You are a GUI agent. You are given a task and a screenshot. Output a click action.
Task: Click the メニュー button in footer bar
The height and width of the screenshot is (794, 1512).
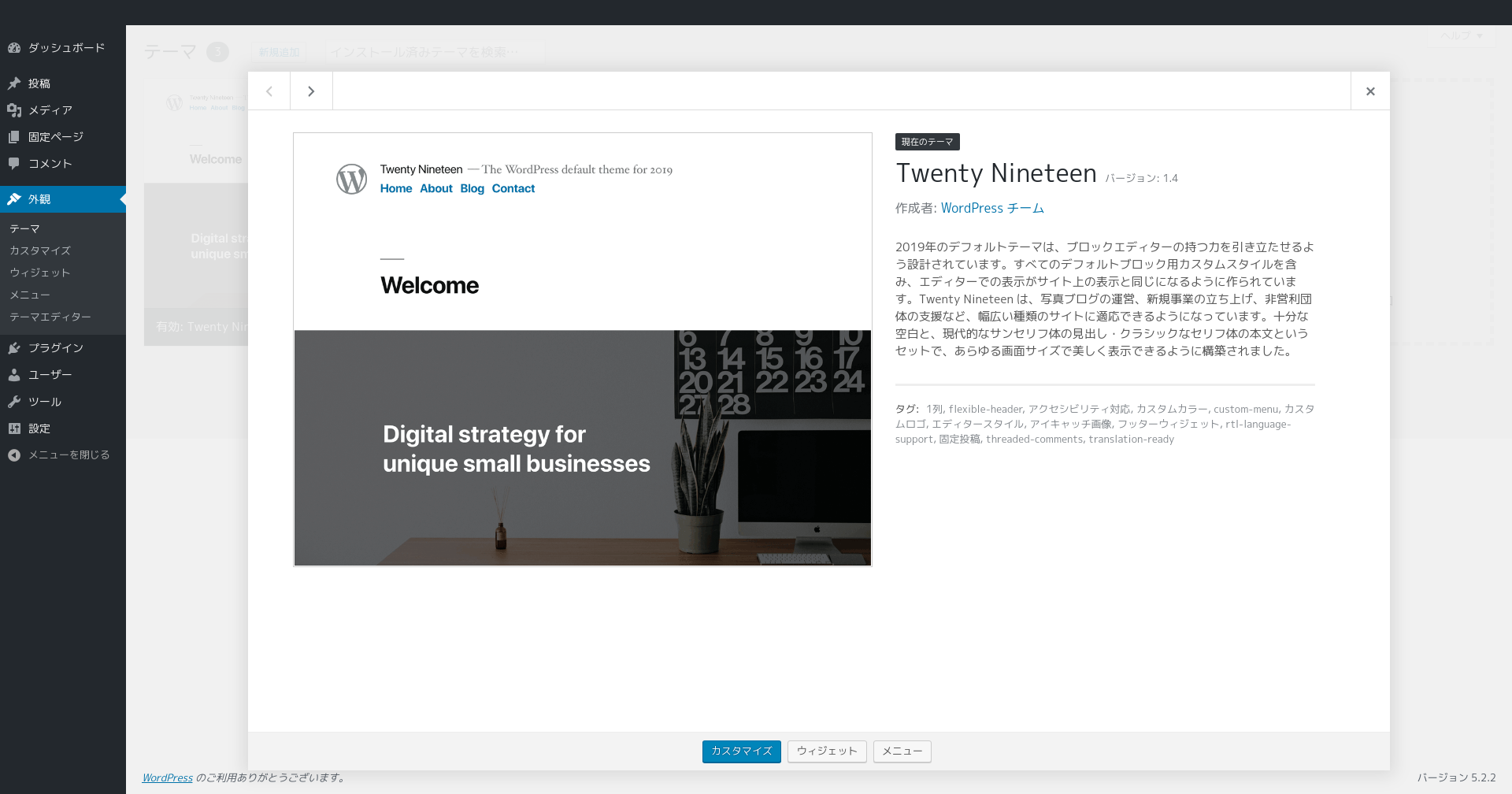pyautogui.click(x=902, y=751)
